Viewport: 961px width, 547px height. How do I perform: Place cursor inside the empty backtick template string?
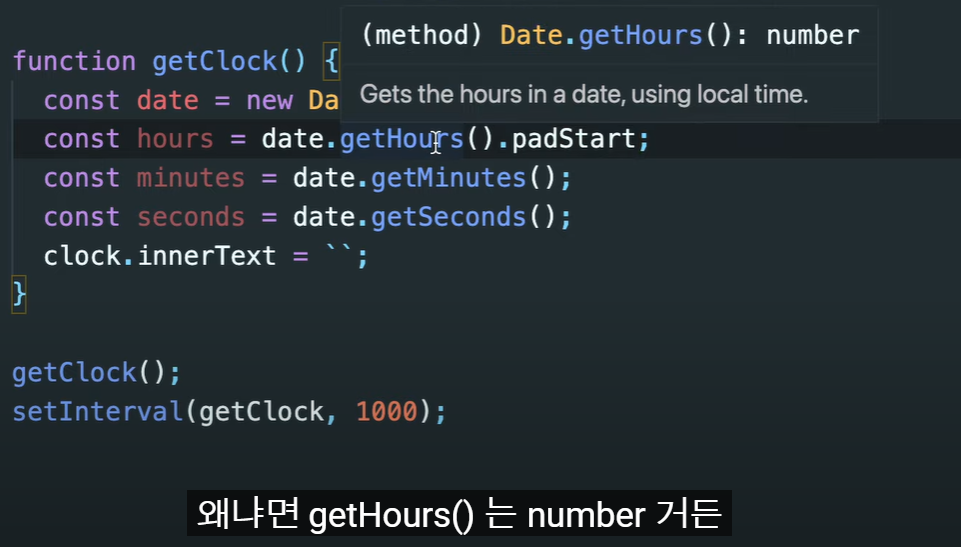(x=339, y=251)
